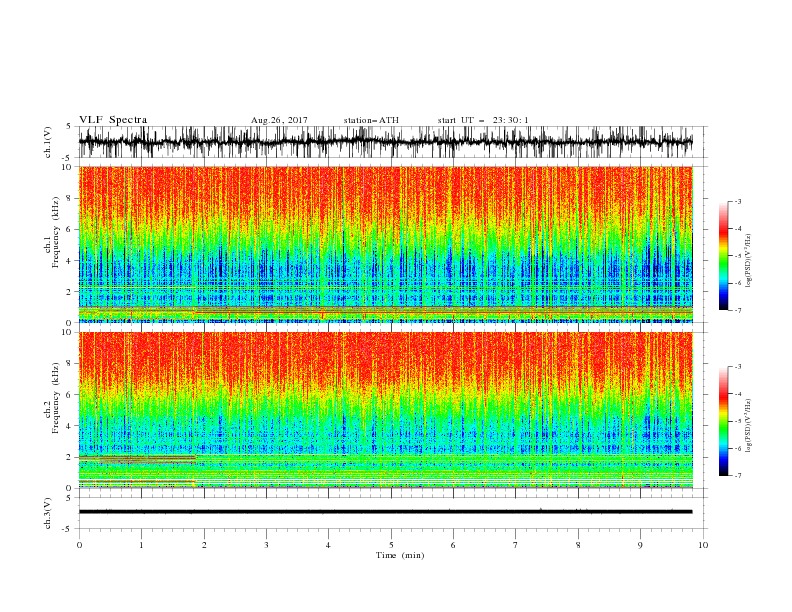The width and height of the screenshot is (792, 612).
Task: Click the time axis tick label "5"
Action: click(391, 545)
